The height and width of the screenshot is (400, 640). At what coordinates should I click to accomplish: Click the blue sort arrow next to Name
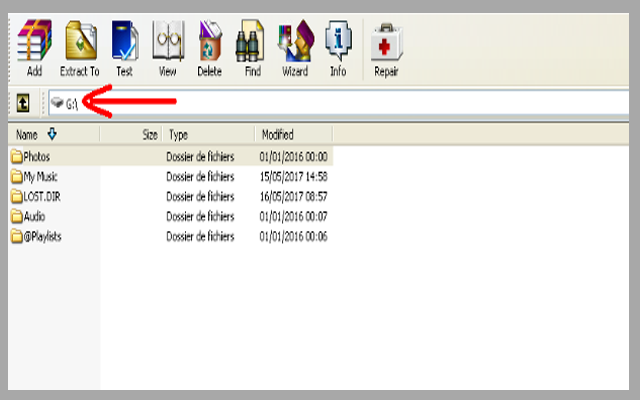point(52,134)
